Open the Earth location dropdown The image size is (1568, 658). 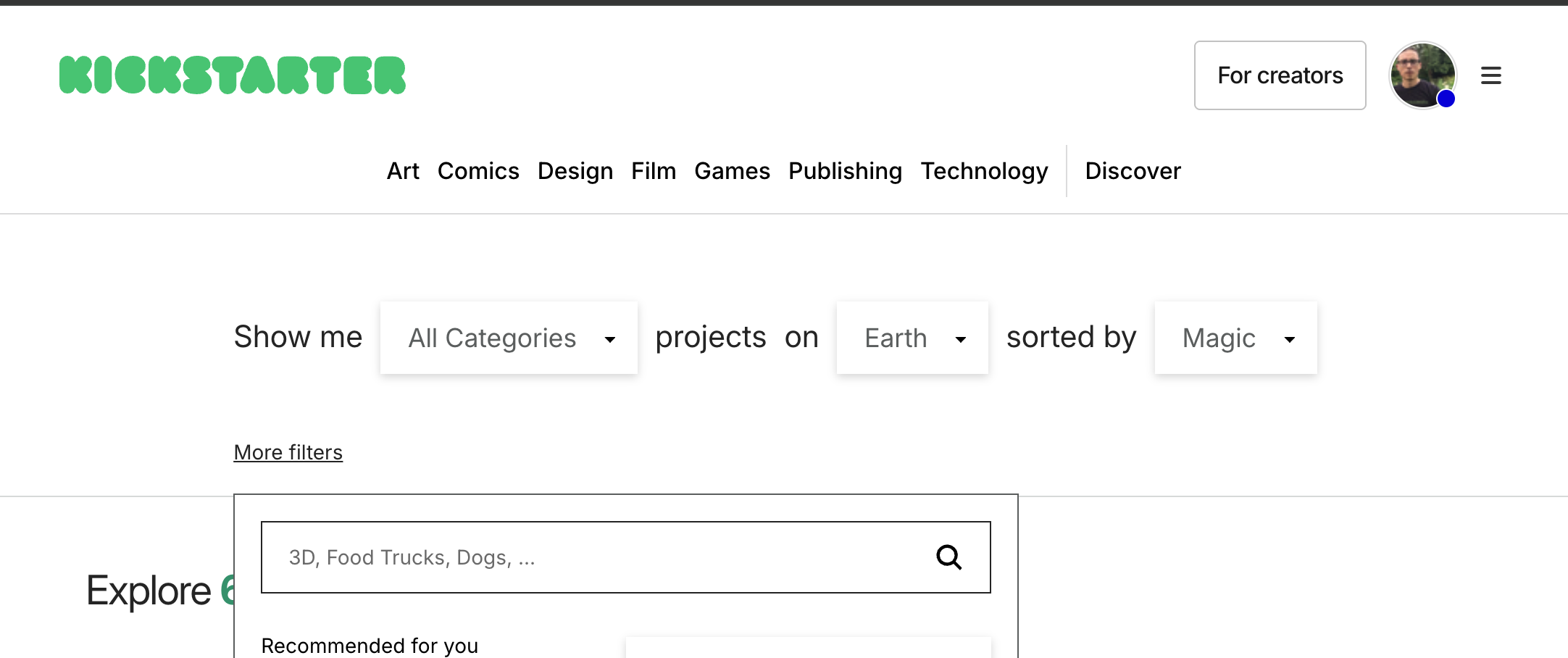912,338
